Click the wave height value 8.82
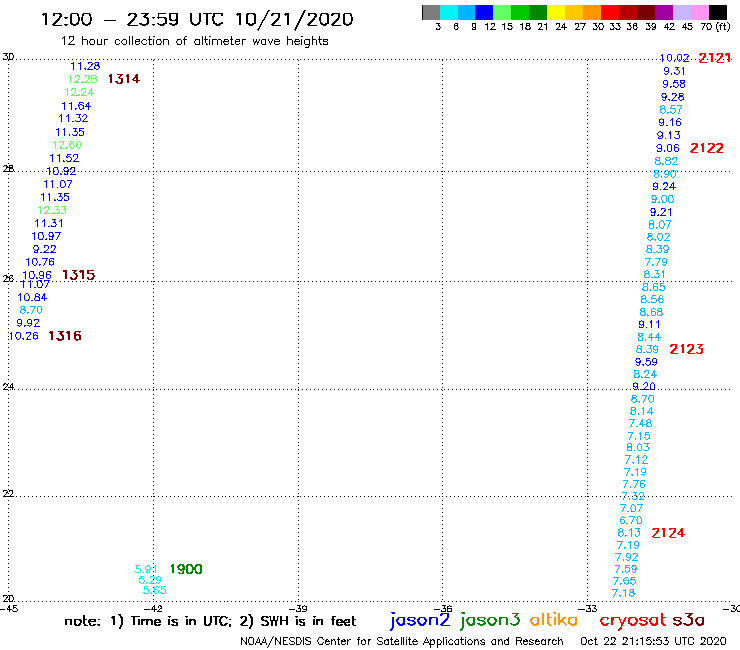The height and width of the screenshot is (650, 740). coord(666,161)
